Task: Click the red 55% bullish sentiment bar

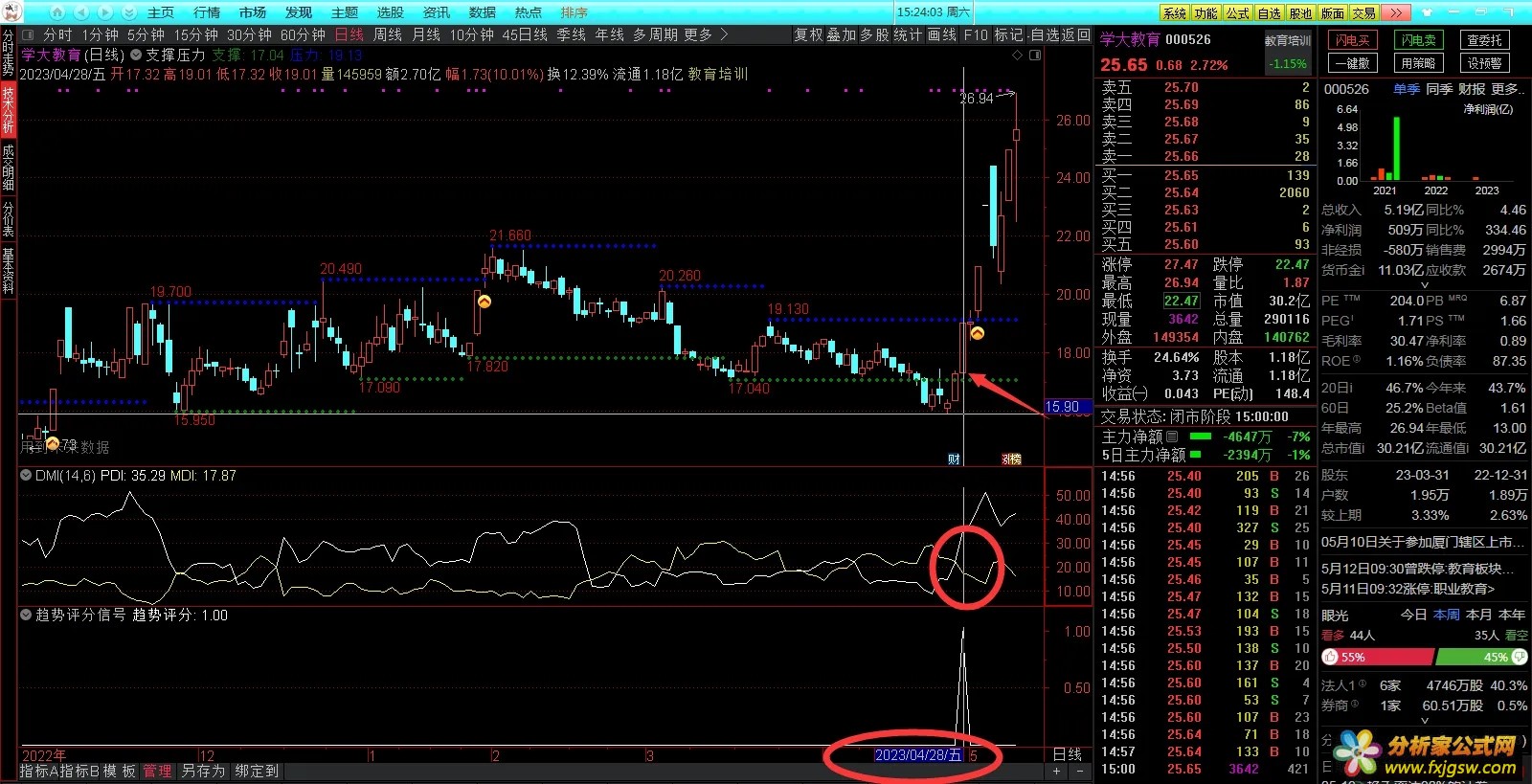Action: pyautogui.click(x=1378, y=657)
